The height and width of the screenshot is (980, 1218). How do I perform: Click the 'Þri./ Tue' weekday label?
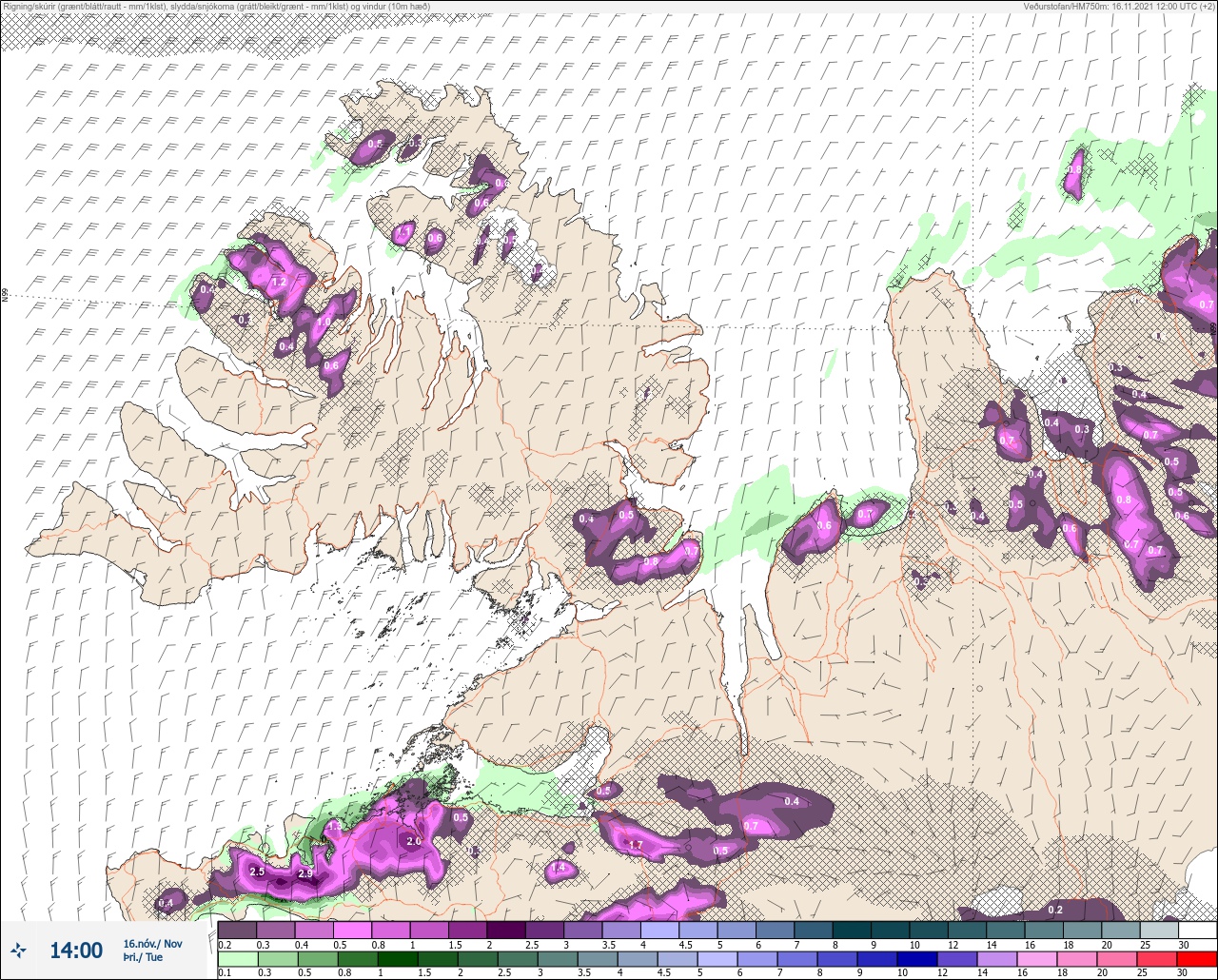coord(143,957)
